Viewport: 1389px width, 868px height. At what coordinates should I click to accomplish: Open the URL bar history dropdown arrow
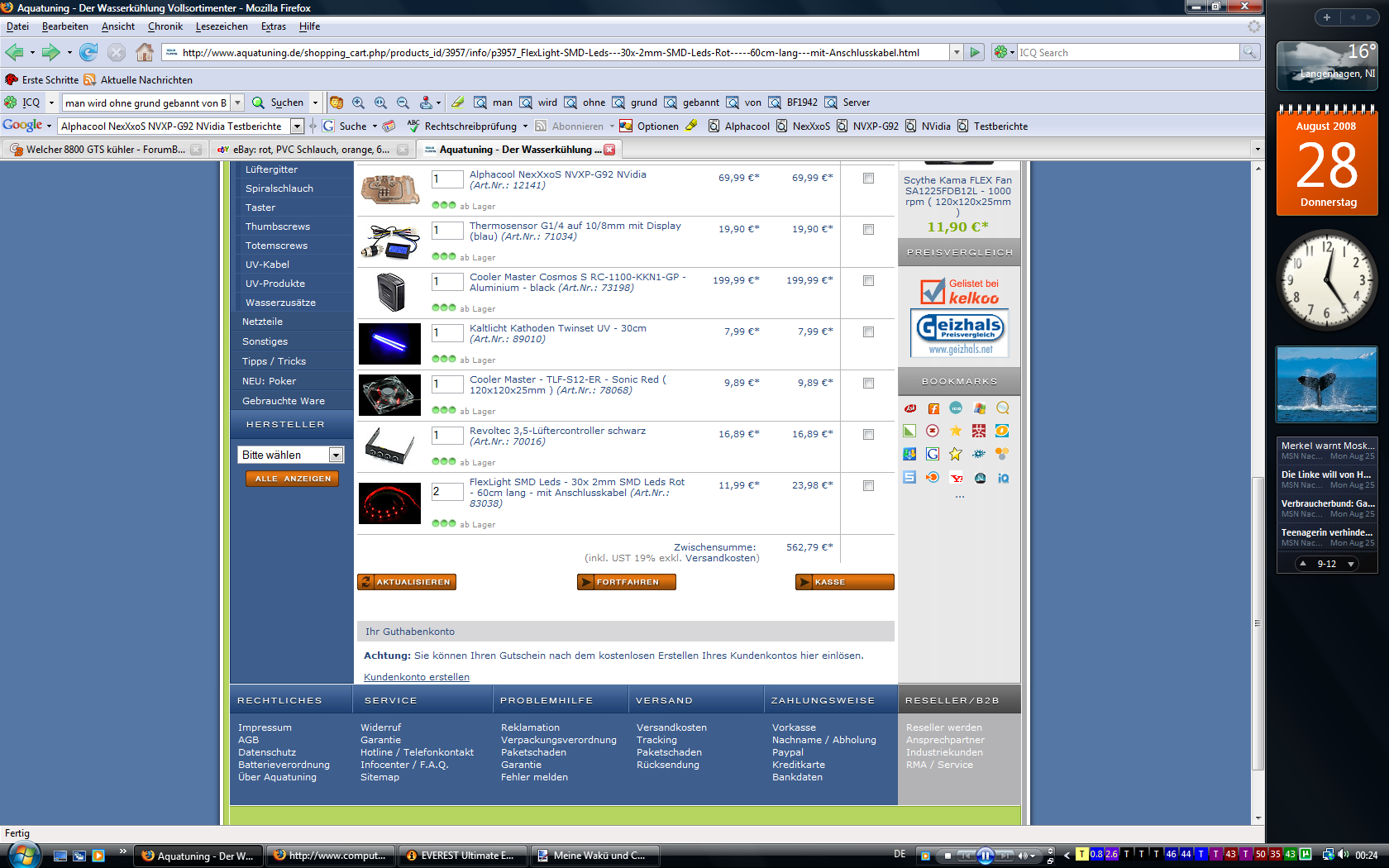(957, 52)
